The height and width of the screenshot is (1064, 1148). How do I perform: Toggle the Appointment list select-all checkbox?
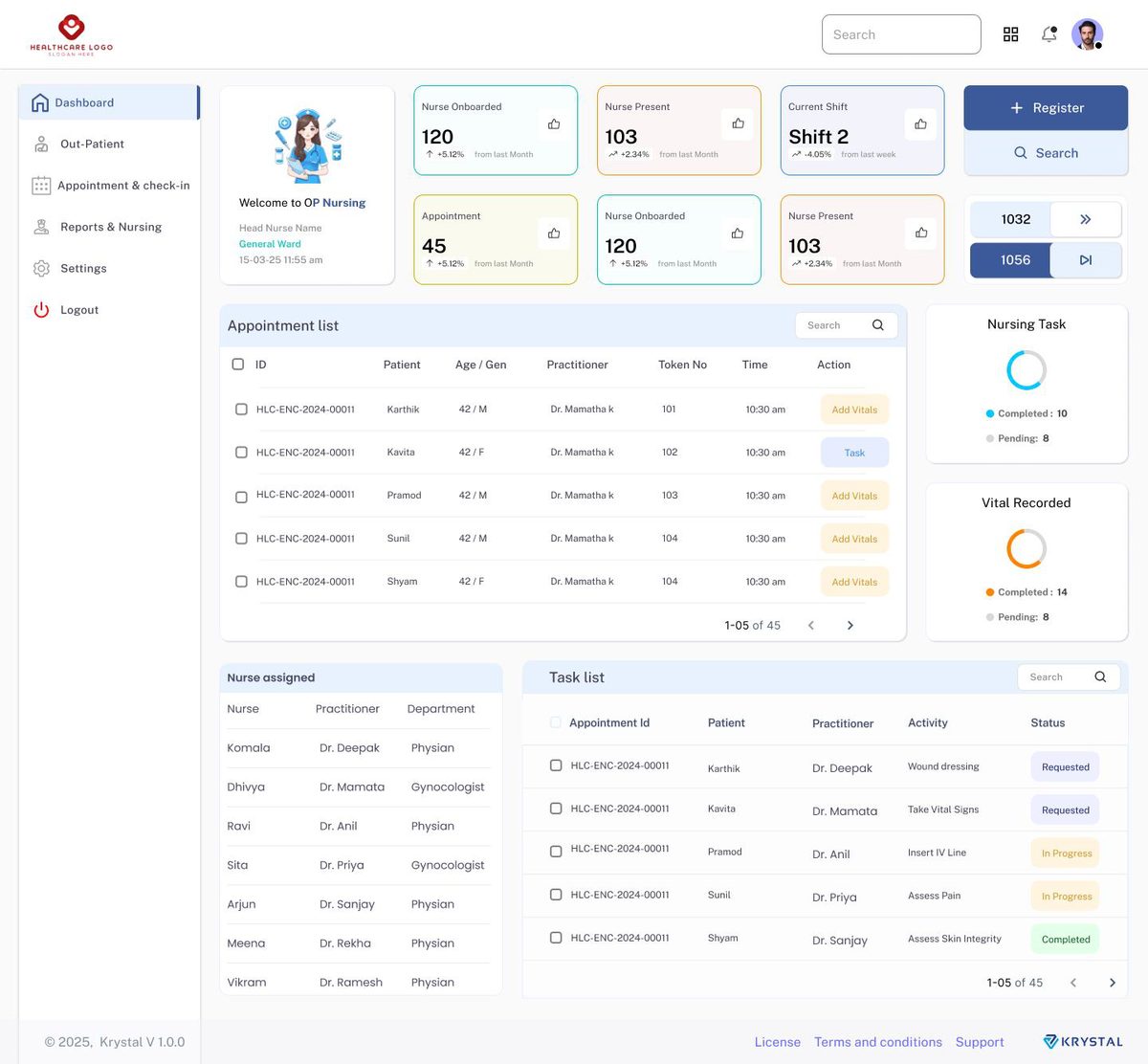[x=238, y=365]
